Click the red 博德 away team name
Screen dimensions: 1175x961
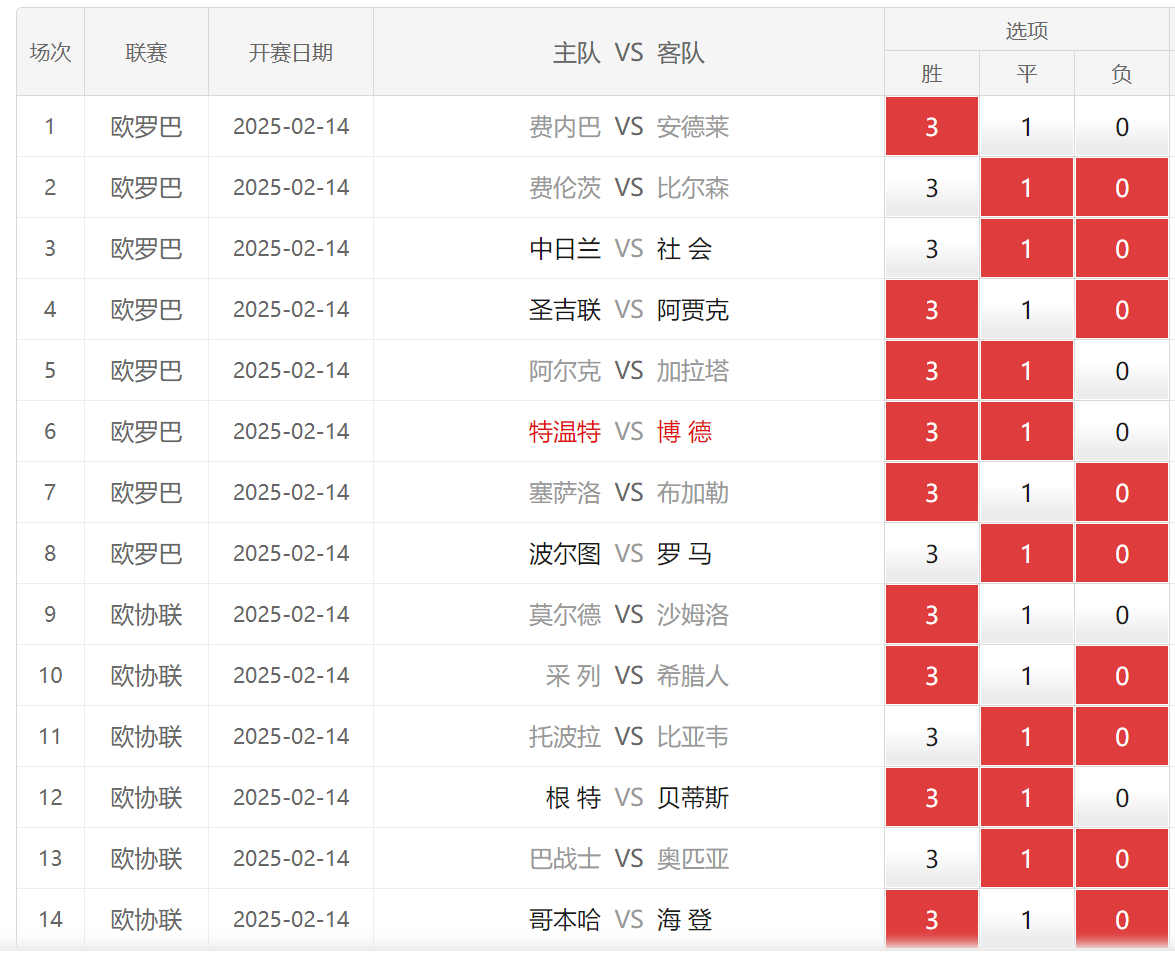point(684,432)
